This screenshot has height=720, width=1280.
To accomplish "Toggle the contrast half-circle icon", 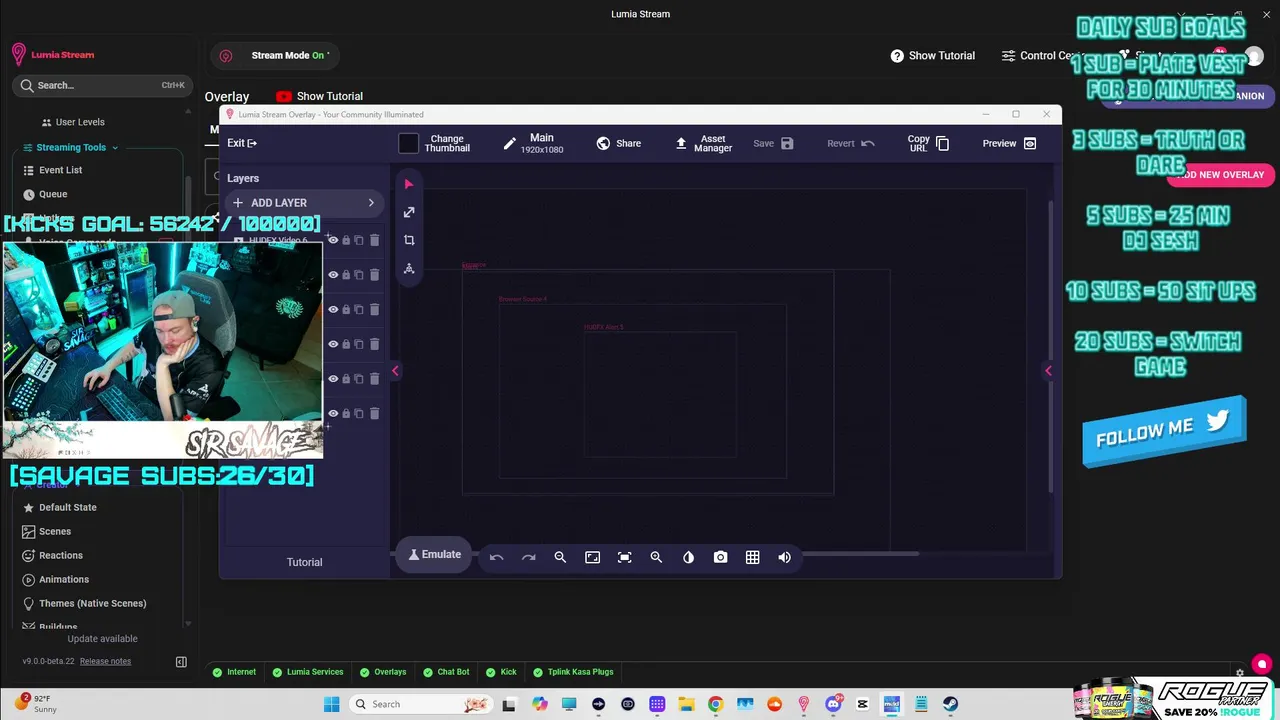I will (688, 557).
